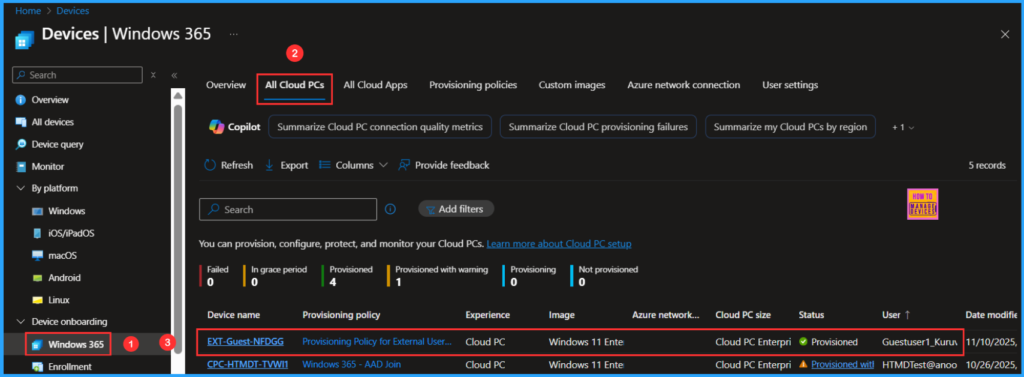Click the Cloud PC list search field
This screenshot has width=1024, height=377.
tap(288, 209)
